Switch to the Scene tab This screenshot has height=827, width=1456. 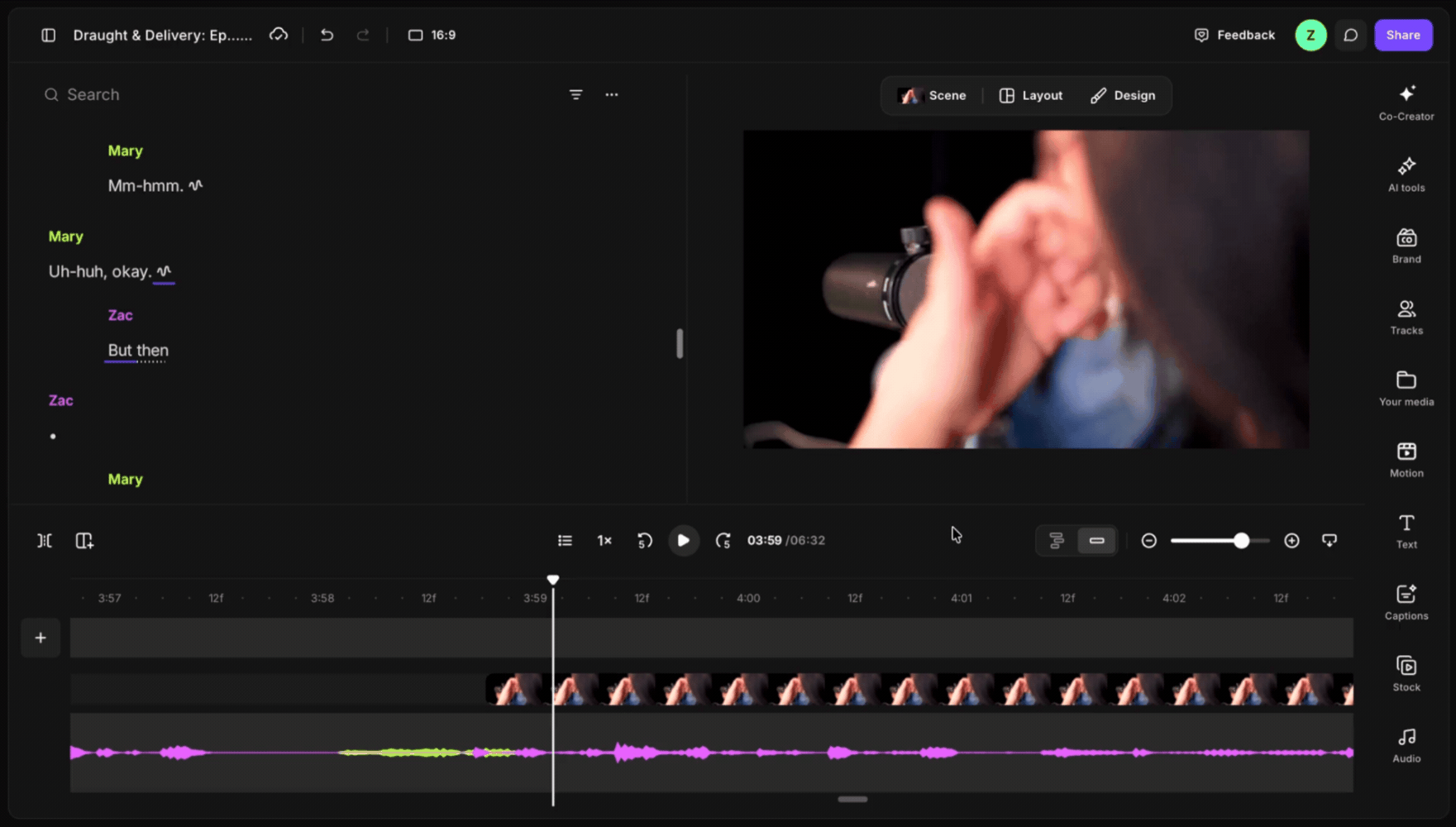933,95
